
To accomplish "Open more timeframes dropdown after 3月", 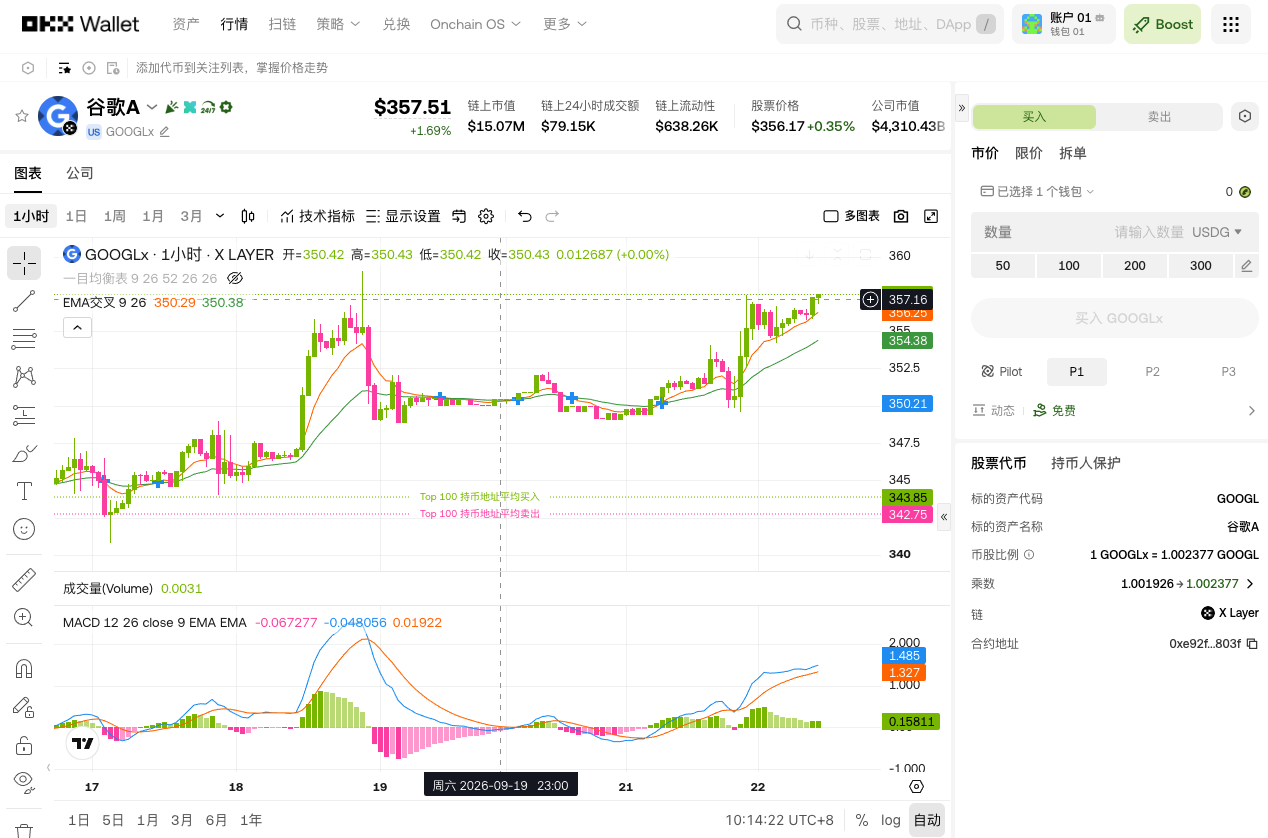I will click(221, 216).
